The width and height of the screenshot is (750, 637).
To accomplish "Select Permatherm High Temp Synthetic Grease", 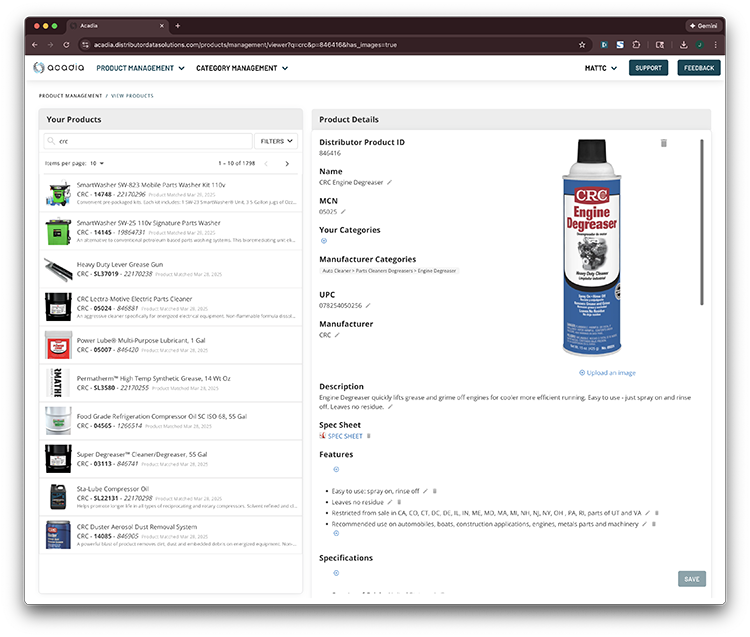I will (x=171, y=383).
